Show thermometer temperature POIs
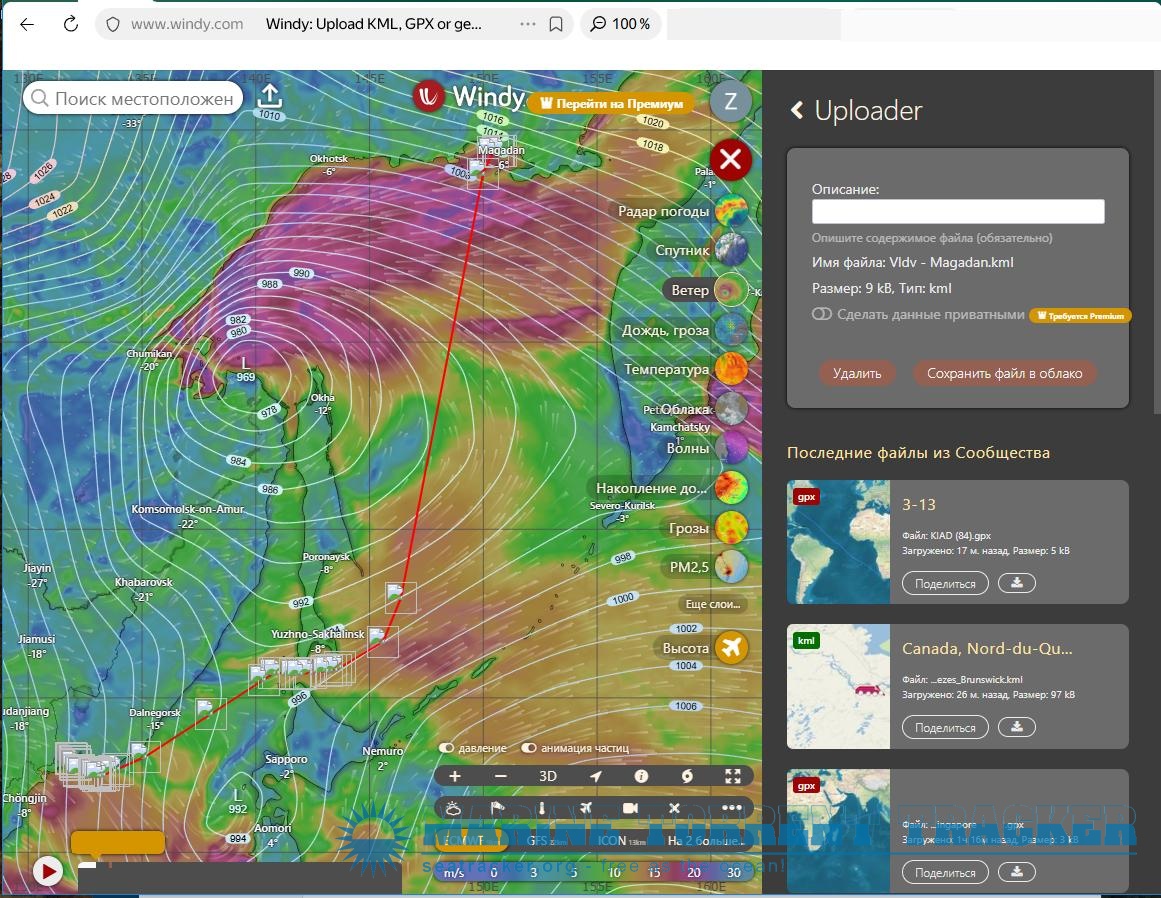This screenshot has height=898, width=1161. point(541,808)
